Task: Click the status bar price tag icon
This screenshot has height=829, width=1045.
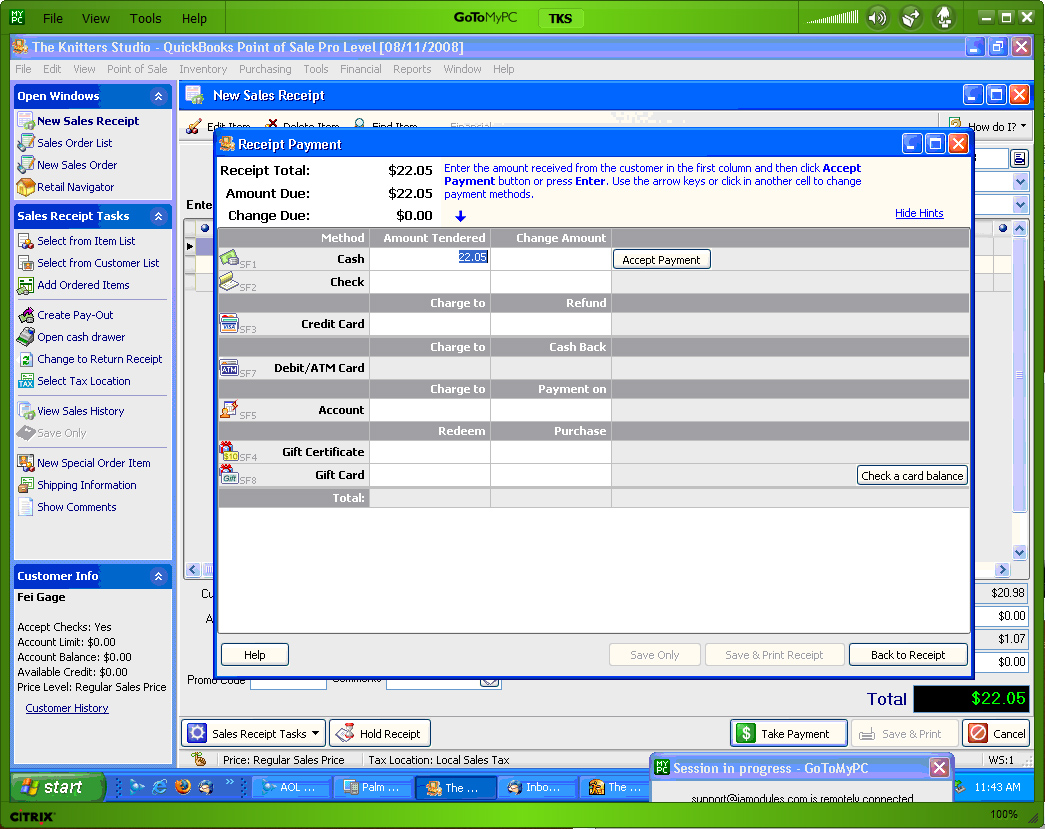Action: 198,759
